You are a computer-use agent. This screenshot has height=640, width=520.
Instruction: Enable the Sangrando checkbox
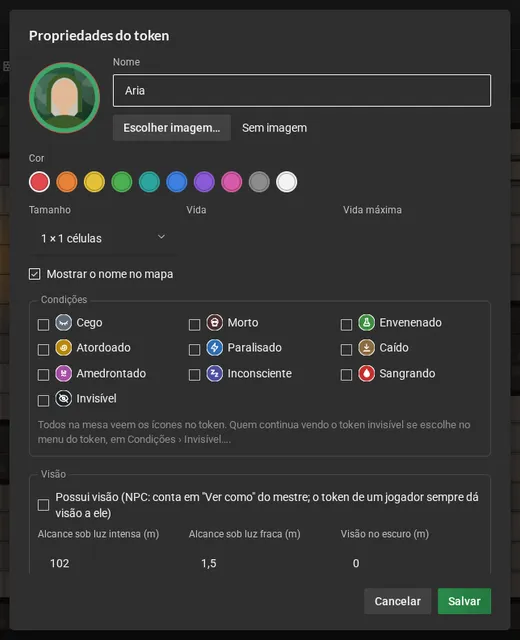346,375
